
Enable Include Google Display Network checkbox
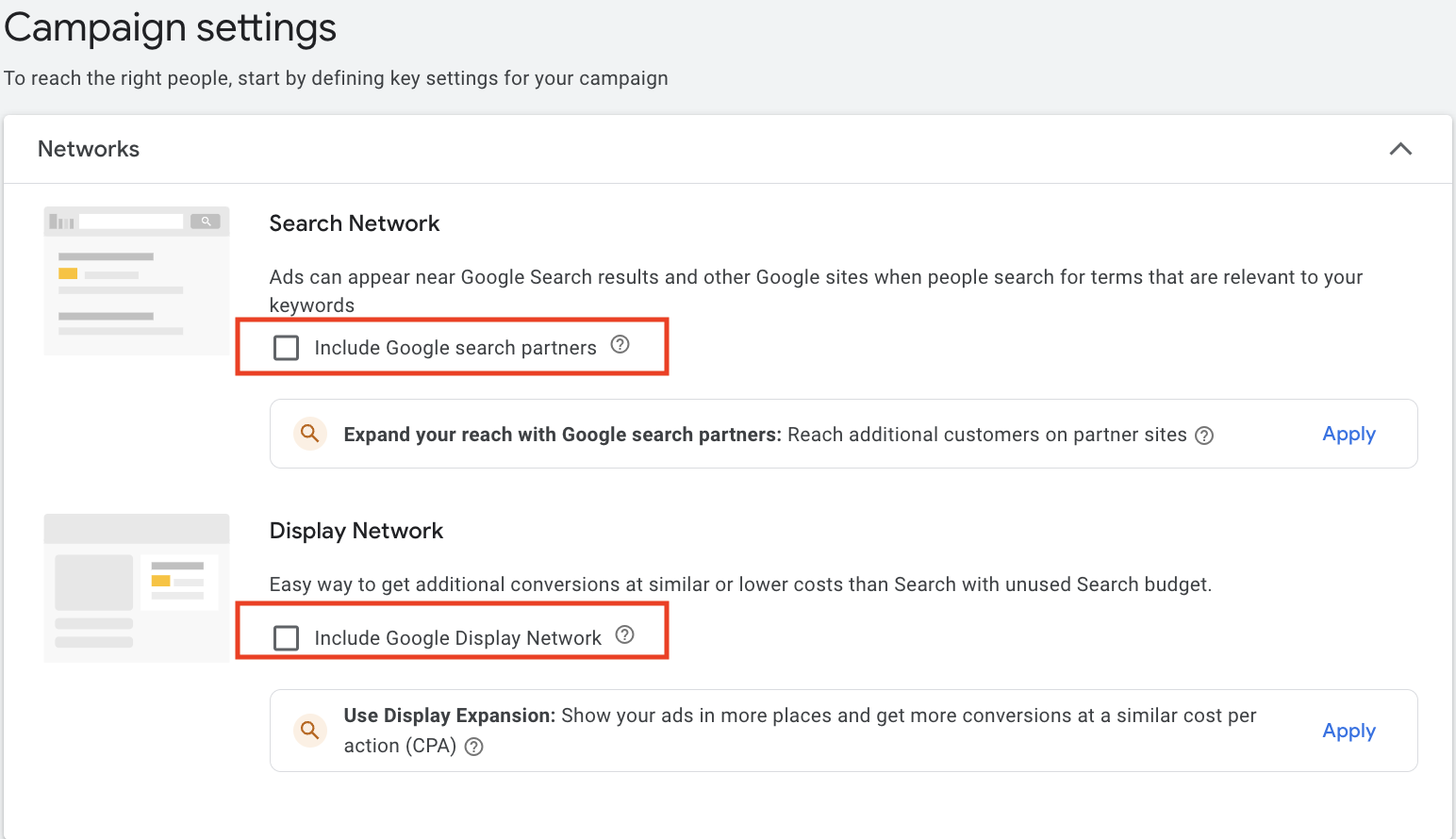[x=286, y=638]
